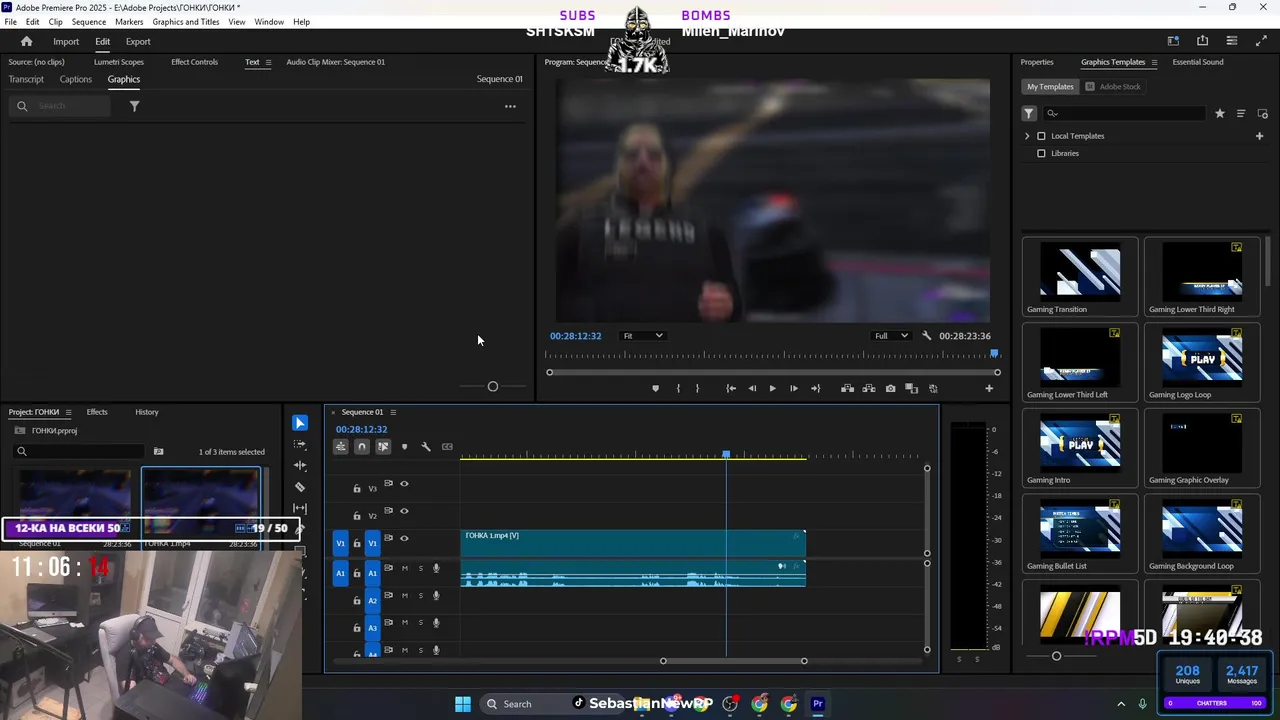Go to In point
The width and height of the screenshot is (1280, 720).
pos(731,388)
